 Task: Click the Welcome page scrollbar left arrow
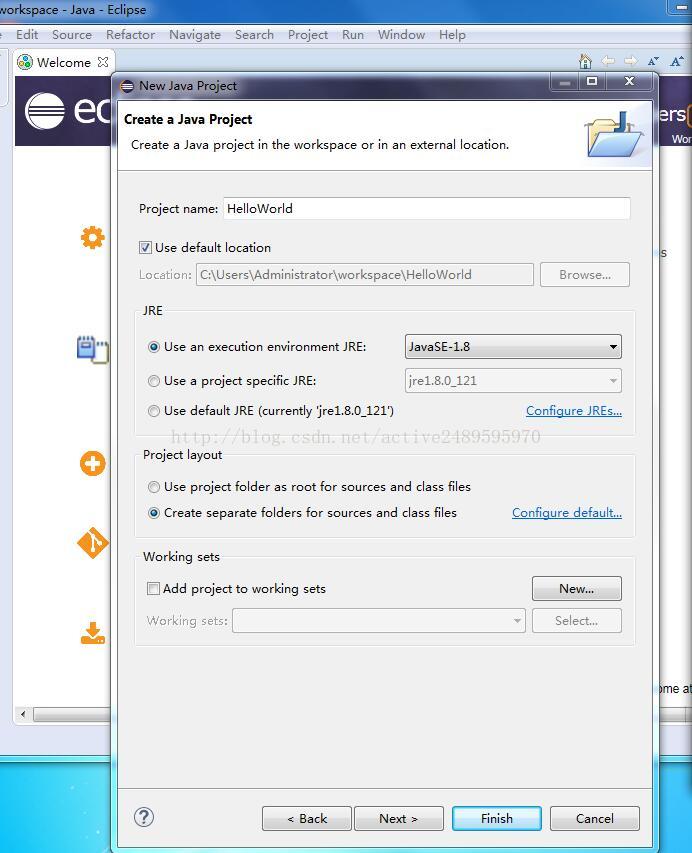[x=23, y=714]
